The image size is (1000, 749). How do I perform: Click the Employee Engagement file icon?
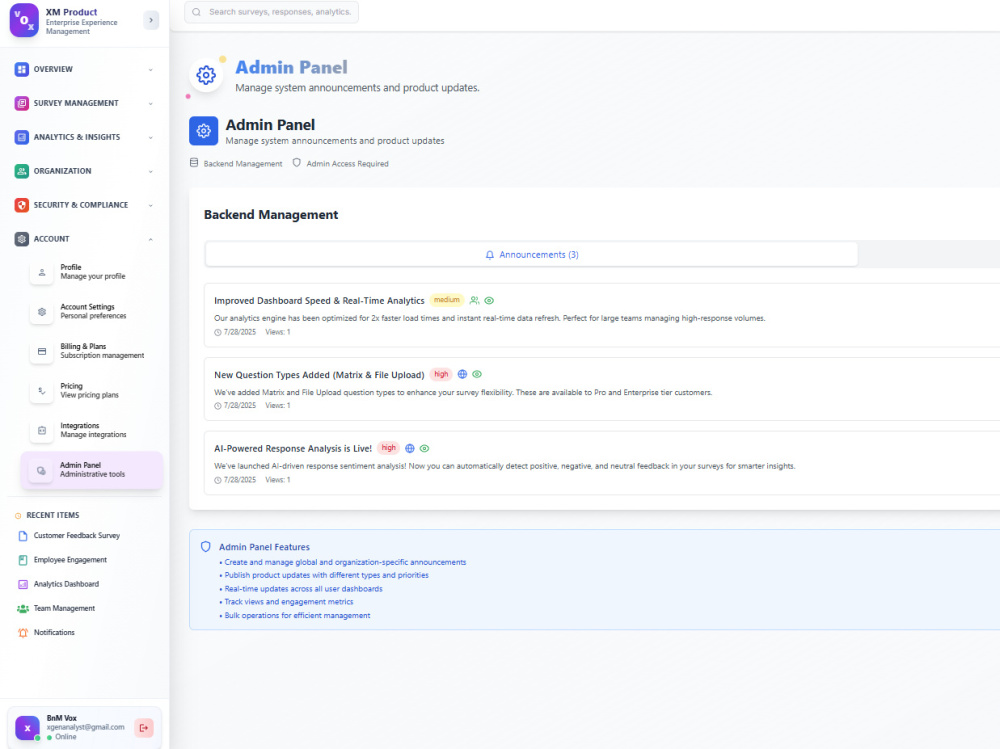tap(23, 560)
